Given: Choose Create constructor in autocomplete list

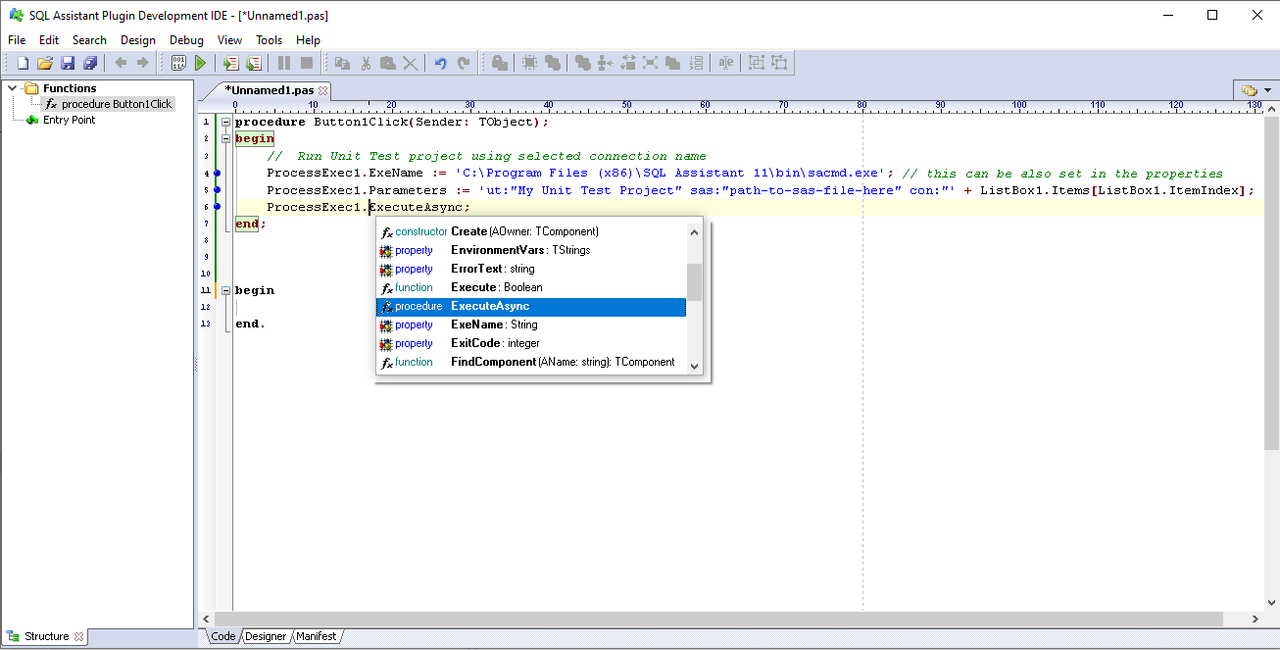Looking at the screenshot, I should point(531,231).
